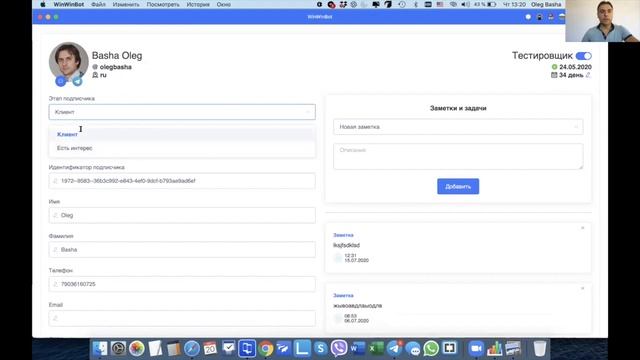Screen dimensions: 640x360
Task: Open the Time Machine menu bar icon
Action: [x=402, y=4]
